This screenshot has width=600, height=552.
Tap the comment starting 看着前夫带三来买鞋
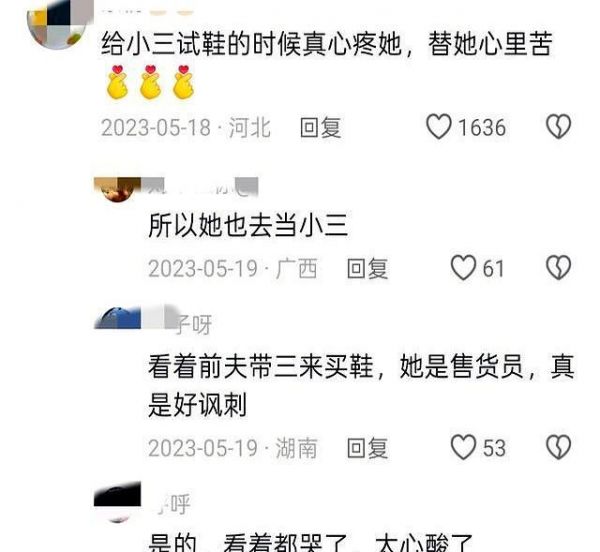[x=361, y=386]
